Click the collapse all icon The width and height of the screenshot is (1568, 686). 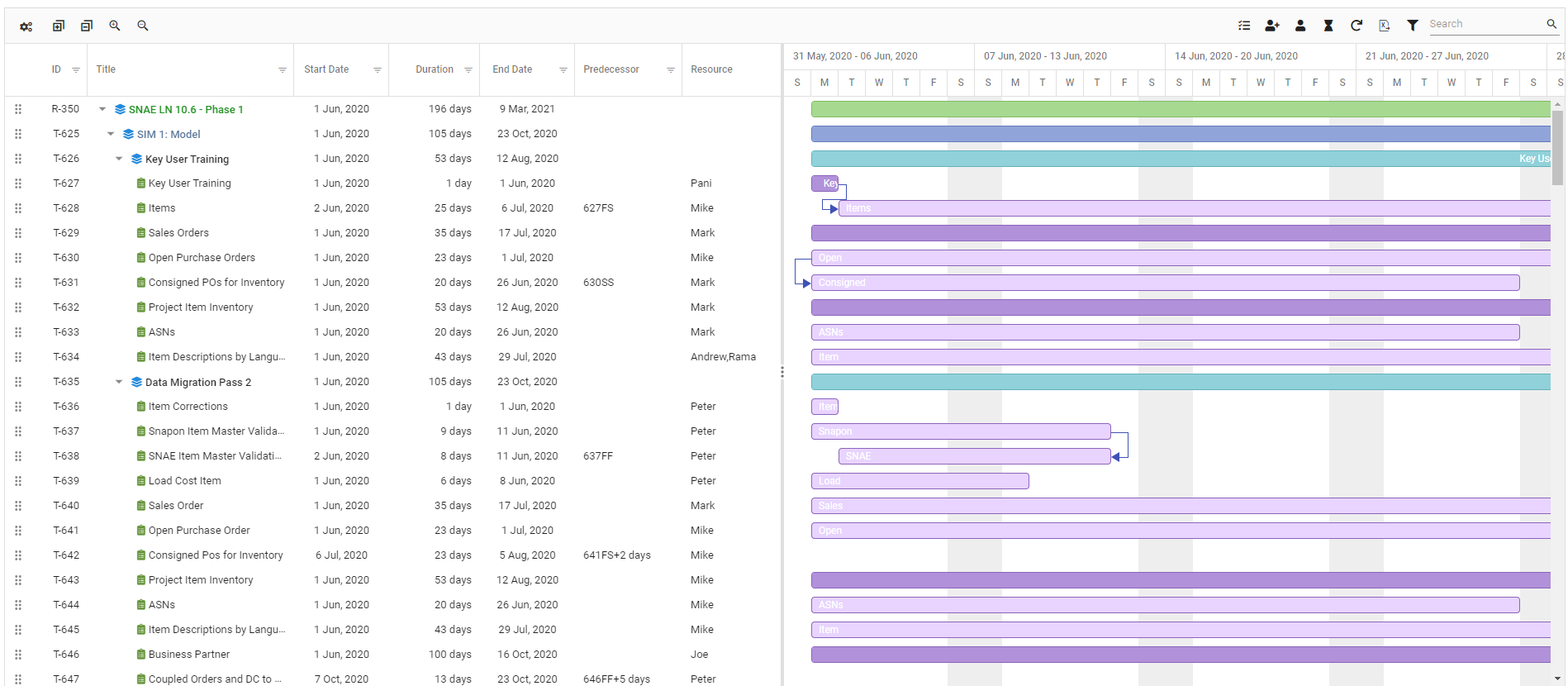[x=87, y=26]
